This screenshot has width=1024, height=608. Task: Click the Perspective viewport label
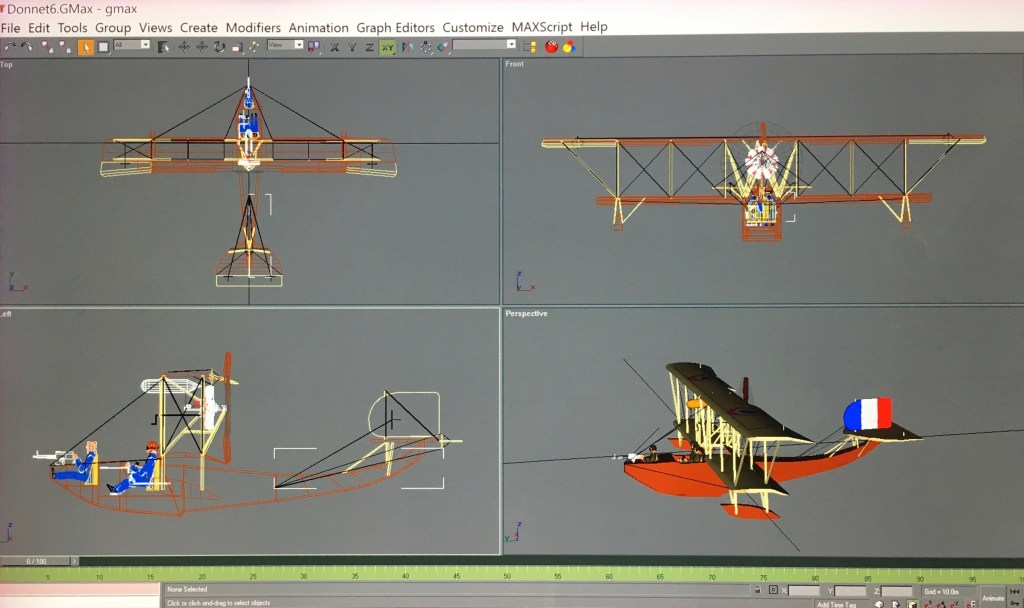[x=526, y=314]
